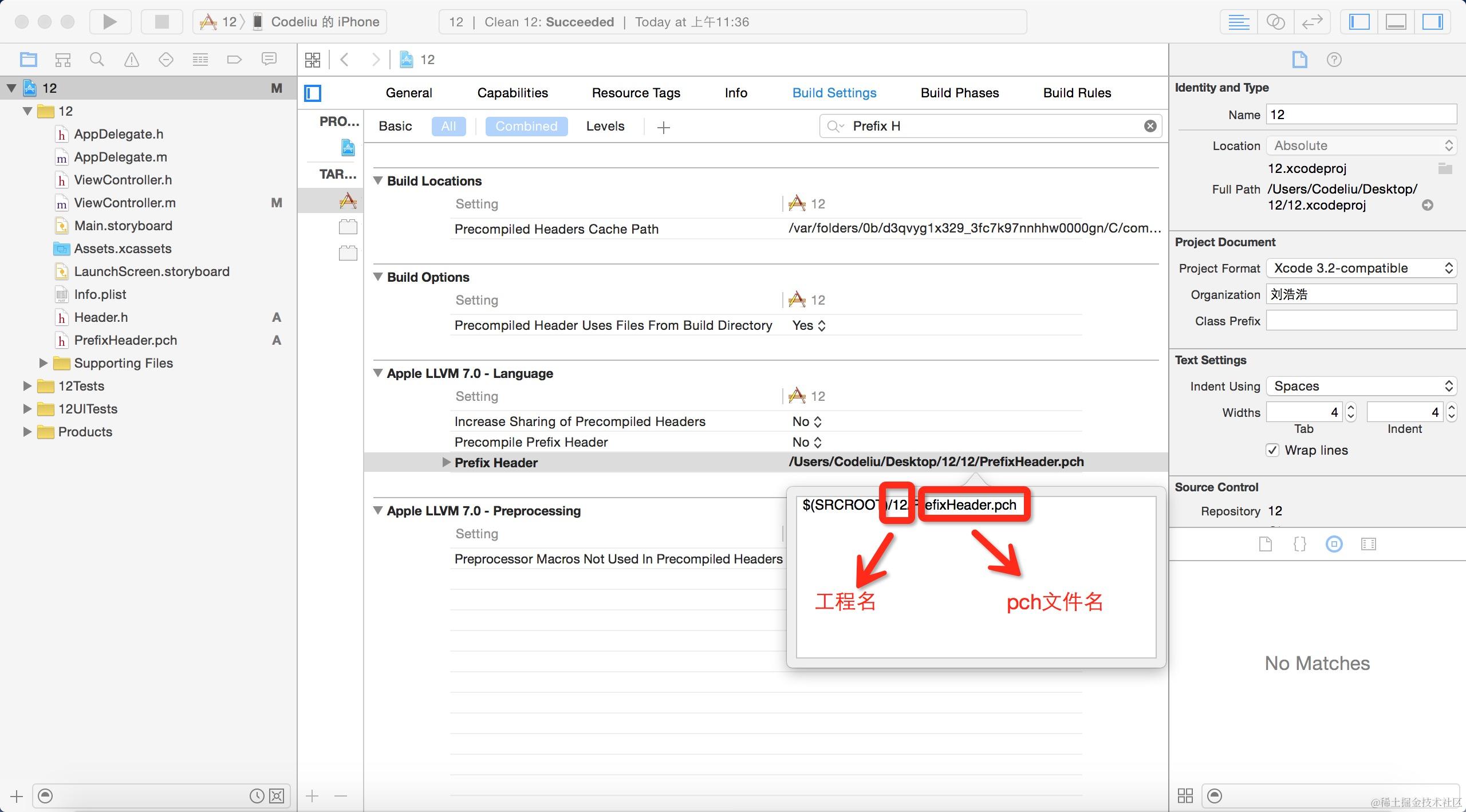The width and height of the screenshot is (1466, 812).
Task: Clear the Prefix H search field
Action: pos(1150,126)
